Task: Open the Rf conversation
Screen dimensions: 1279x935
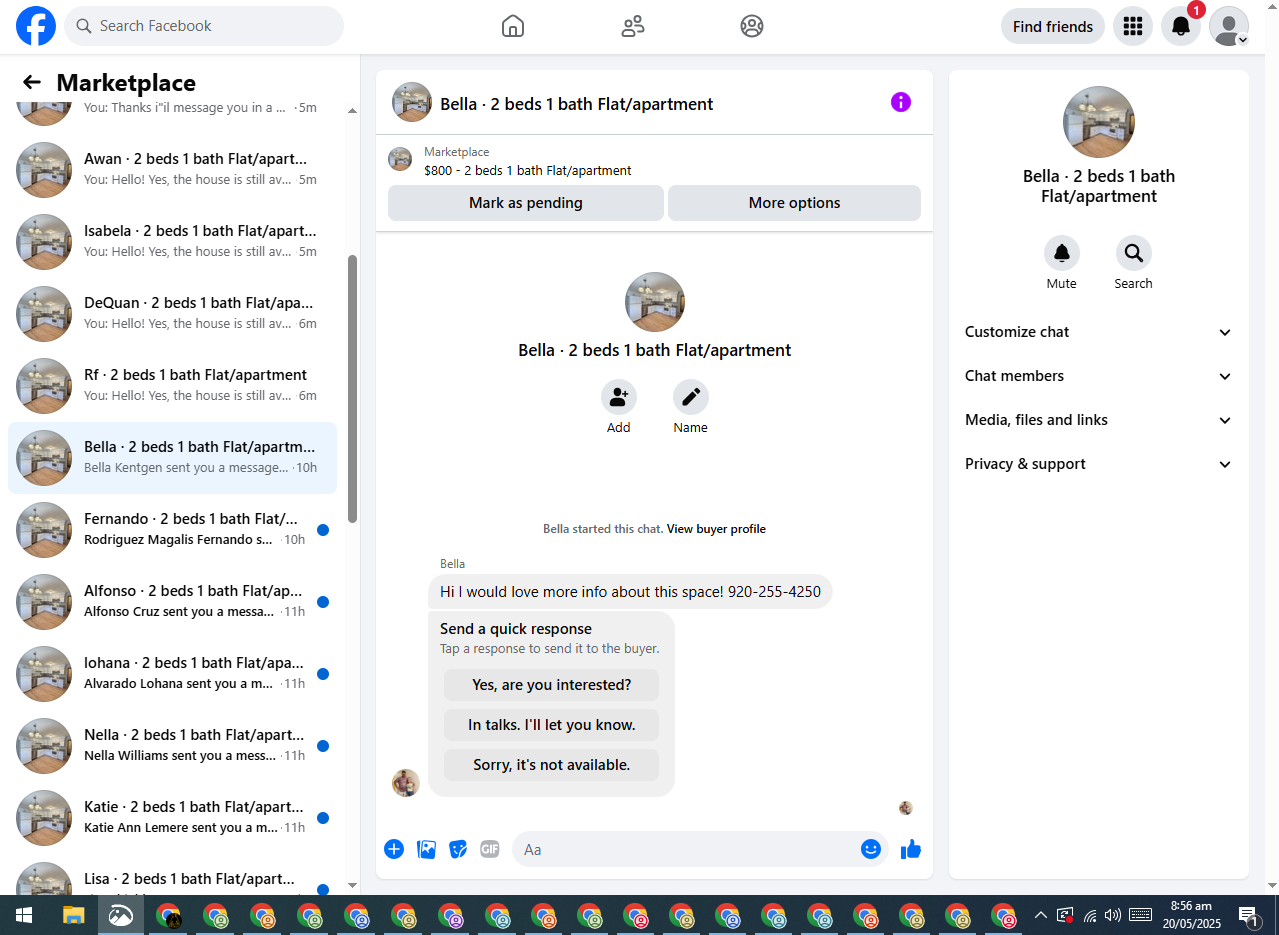Action: click(x=172, y=386)
